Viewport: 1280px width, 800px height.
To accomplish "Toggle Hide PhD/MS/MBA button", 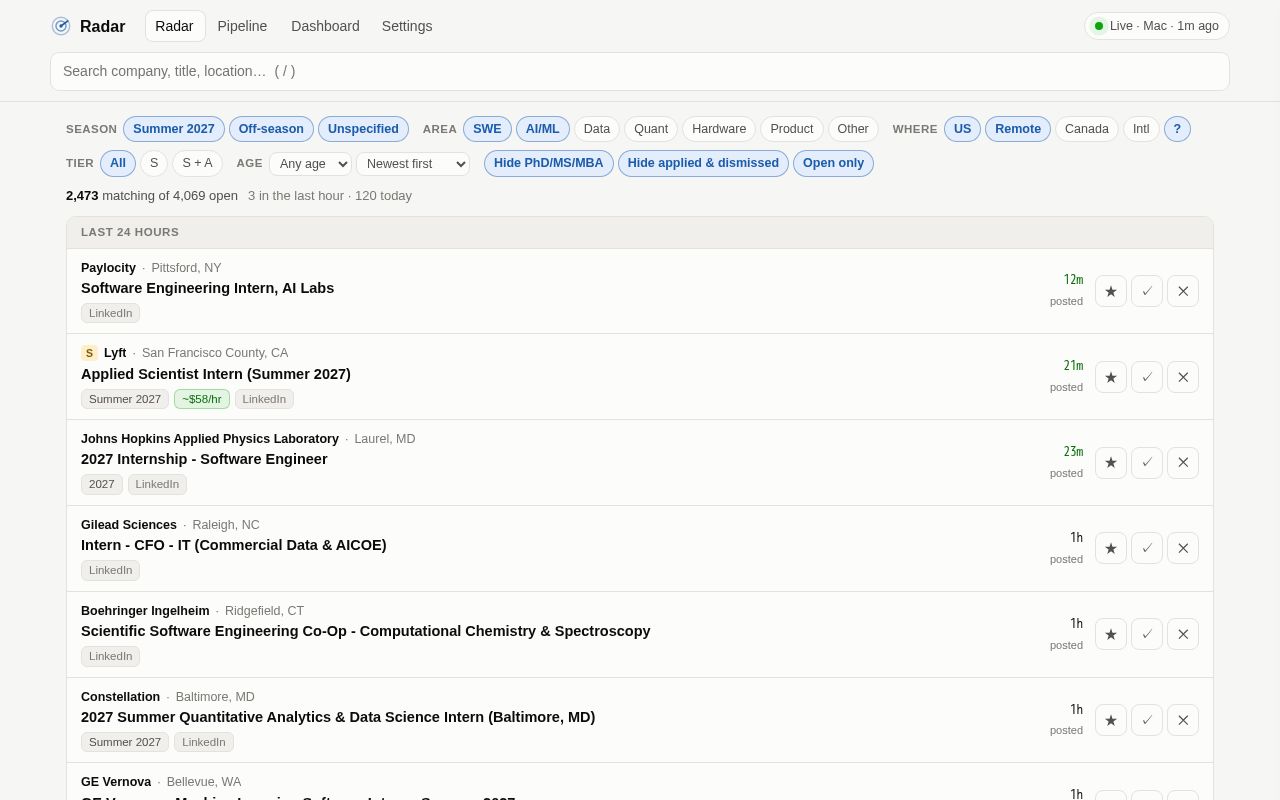I will click(x=549, y=163).
